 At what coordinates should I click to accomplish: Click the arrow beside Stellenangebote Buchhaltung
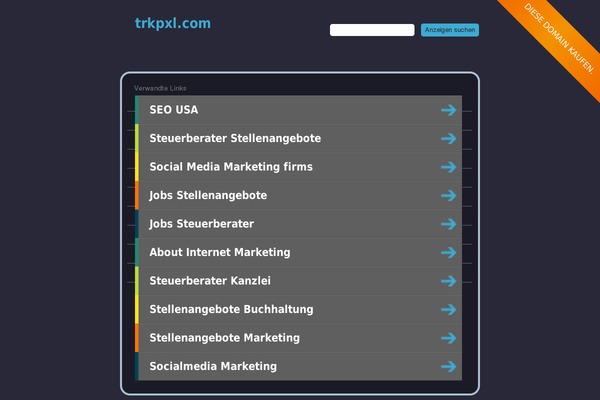click(x=448, y=310)
